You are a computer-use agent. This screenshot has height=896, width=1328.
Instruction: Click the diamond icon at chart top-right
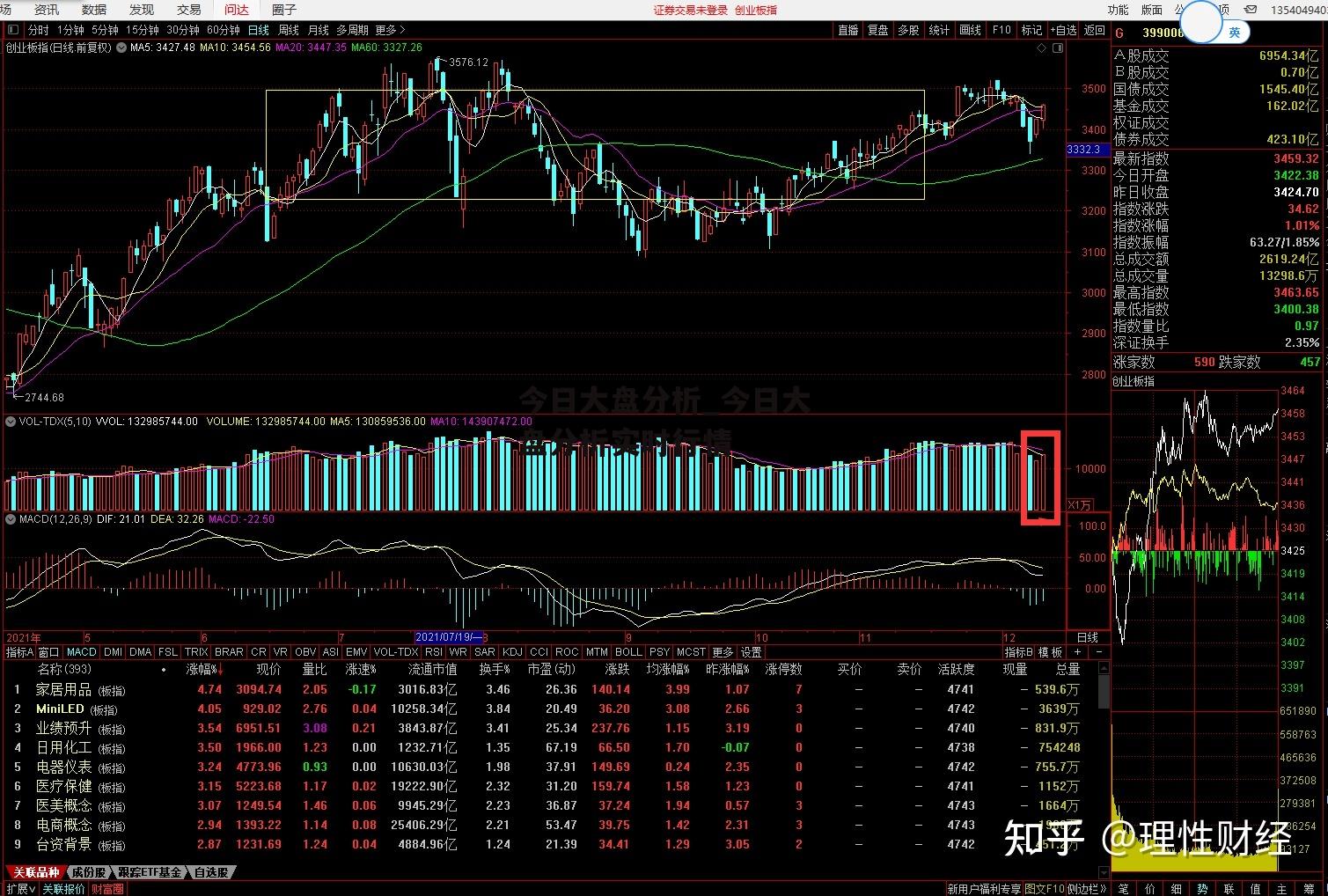coord(1043,48)
